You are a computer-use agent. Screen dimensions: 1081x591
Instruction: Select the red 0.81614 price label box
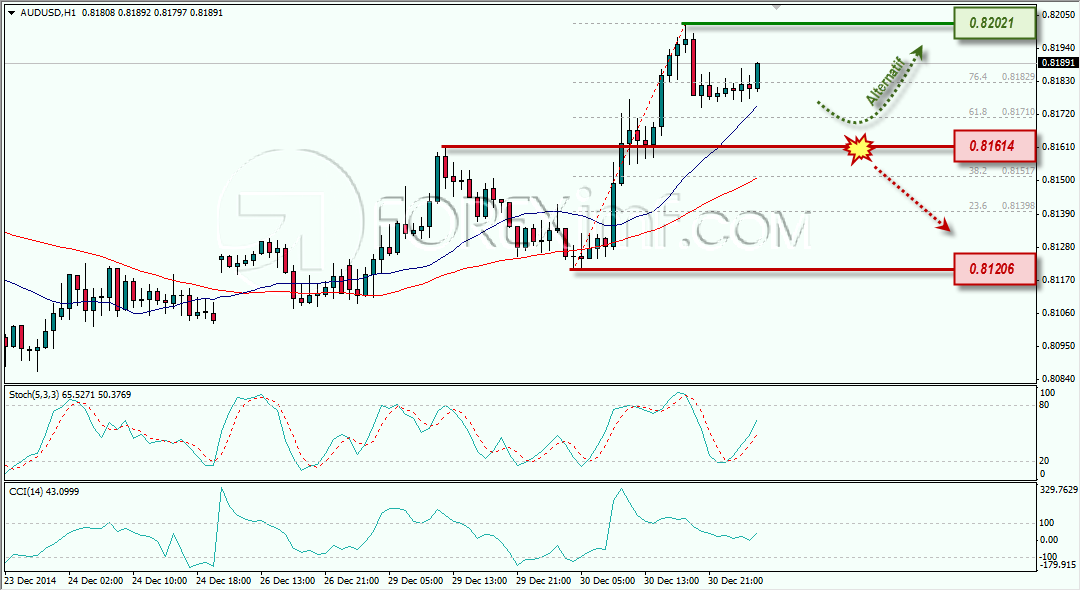(995, 146)
